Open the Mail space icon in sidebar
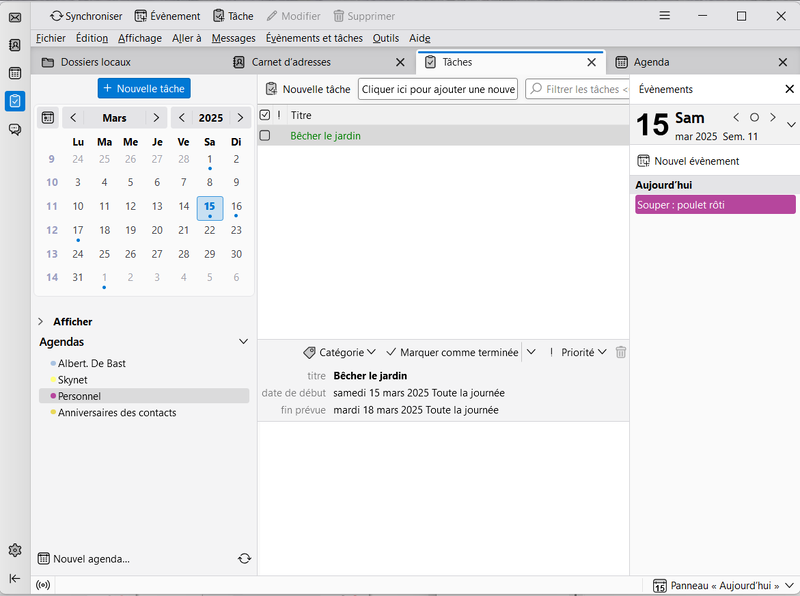This screenshot has width=800, height=596. point(15,18)
